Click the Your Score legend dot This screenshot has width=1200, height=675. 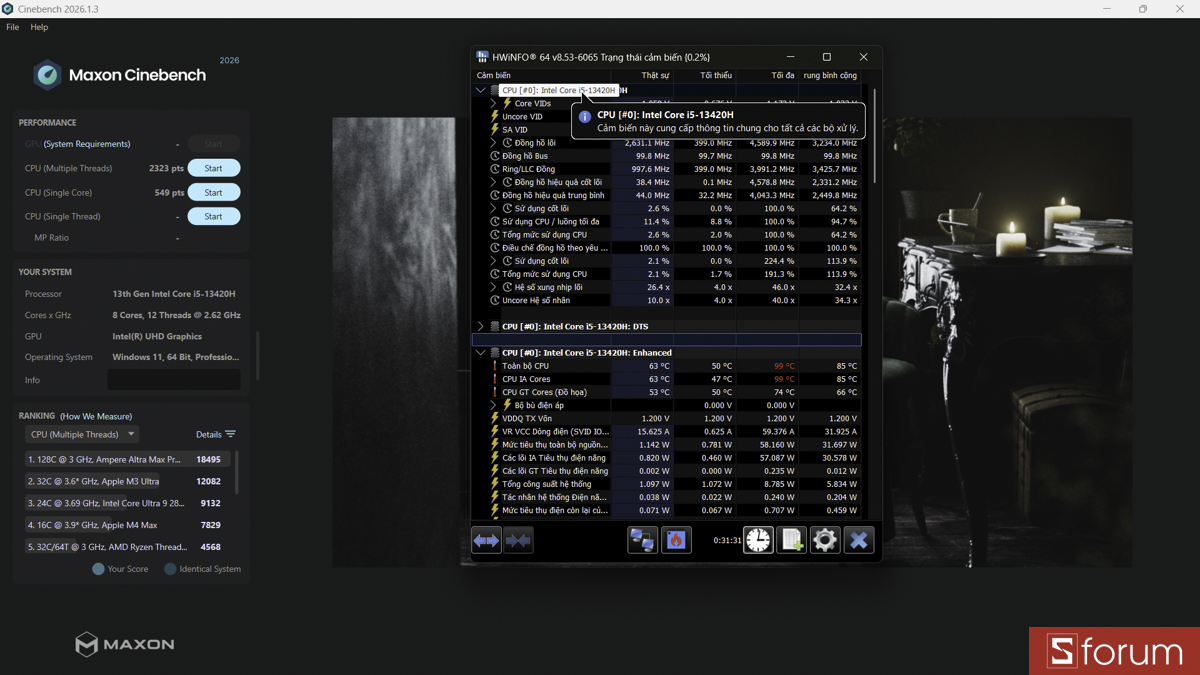tap(98, 569)
